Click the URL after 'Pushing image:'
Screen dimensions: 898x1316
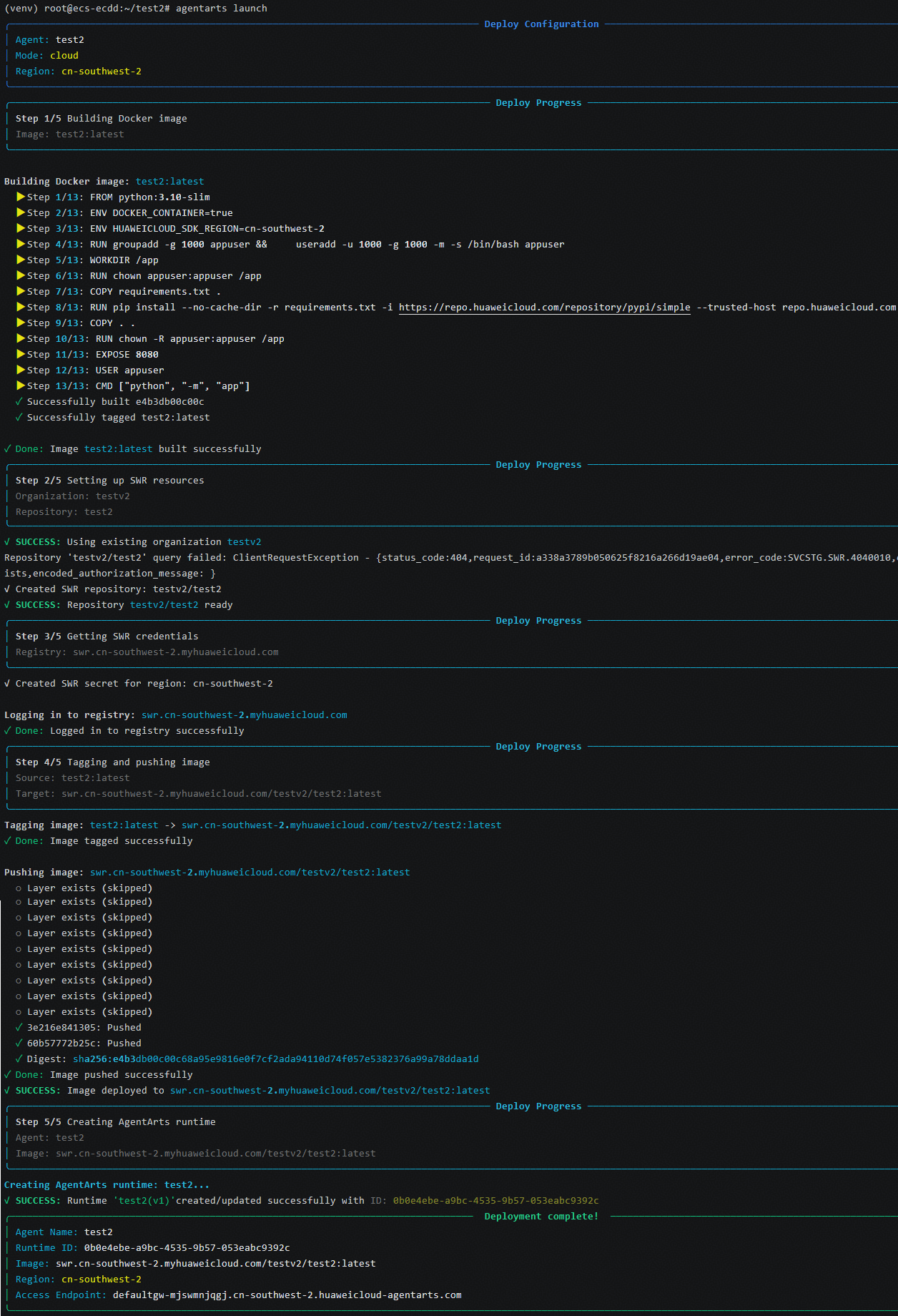tap(250, 873)
